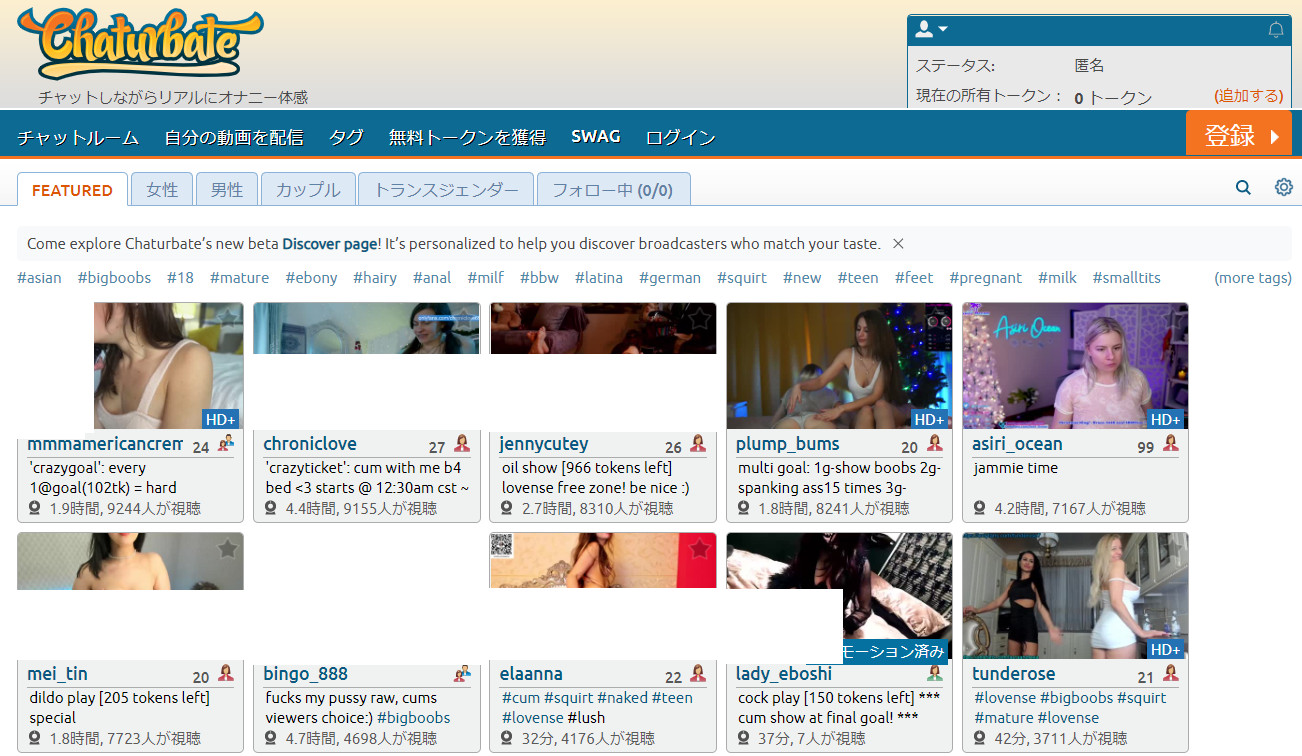Dismiss the Discover page banner
The height and width of the screenshot is (756, 1302).
(x=898, y=244)
